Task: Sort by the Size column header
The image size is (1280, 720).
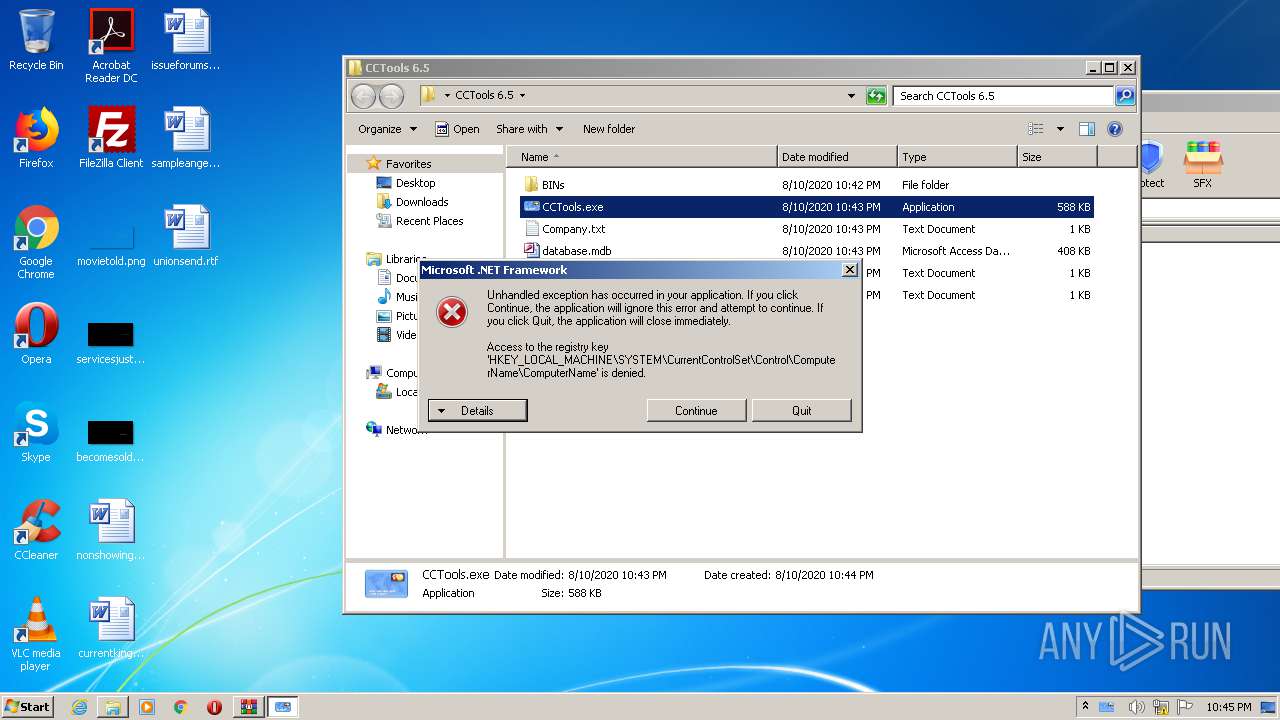Action: (x=1057, y=157)
